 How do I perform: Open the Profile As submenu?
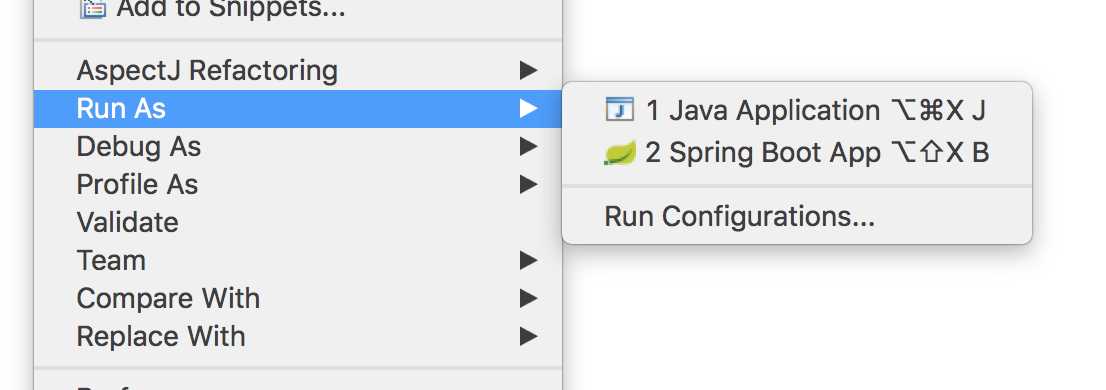(x=298, y=185)
